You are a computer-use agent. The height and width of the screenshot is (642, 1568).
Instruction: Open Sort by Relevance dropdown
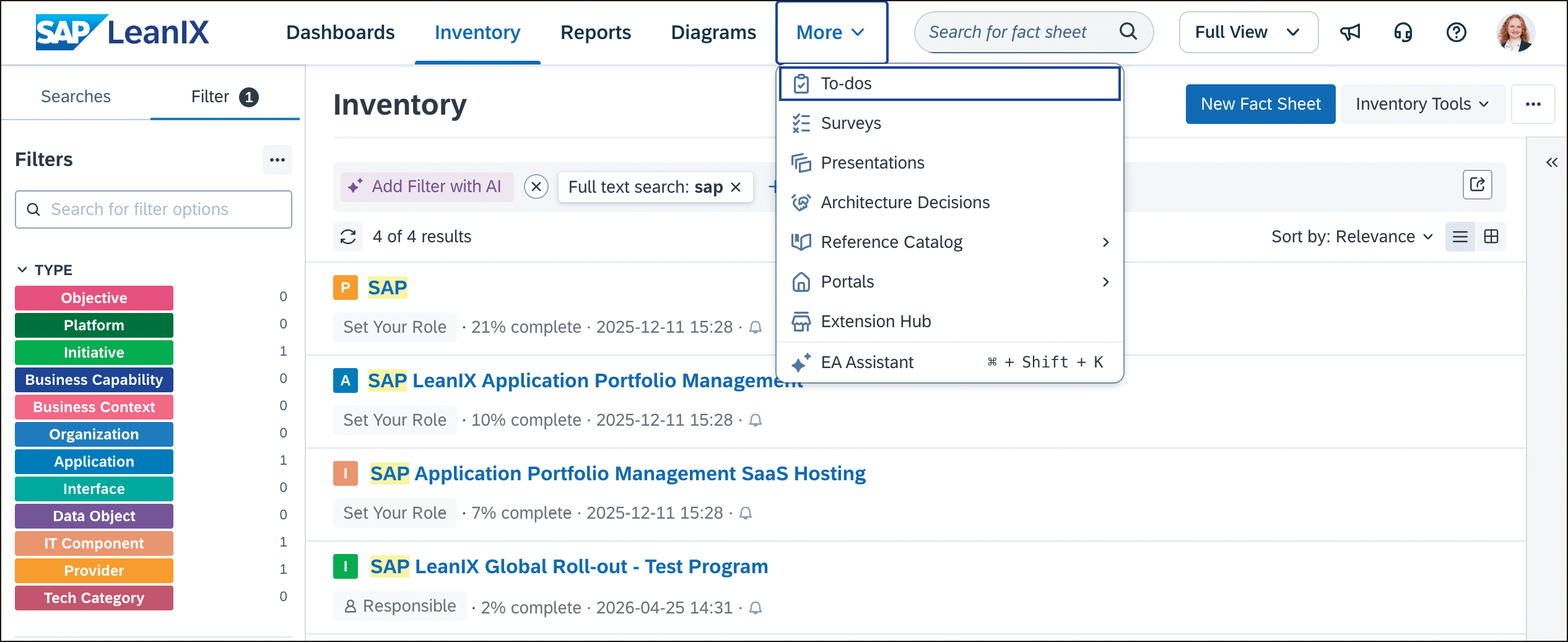[x=1352, y=237]
